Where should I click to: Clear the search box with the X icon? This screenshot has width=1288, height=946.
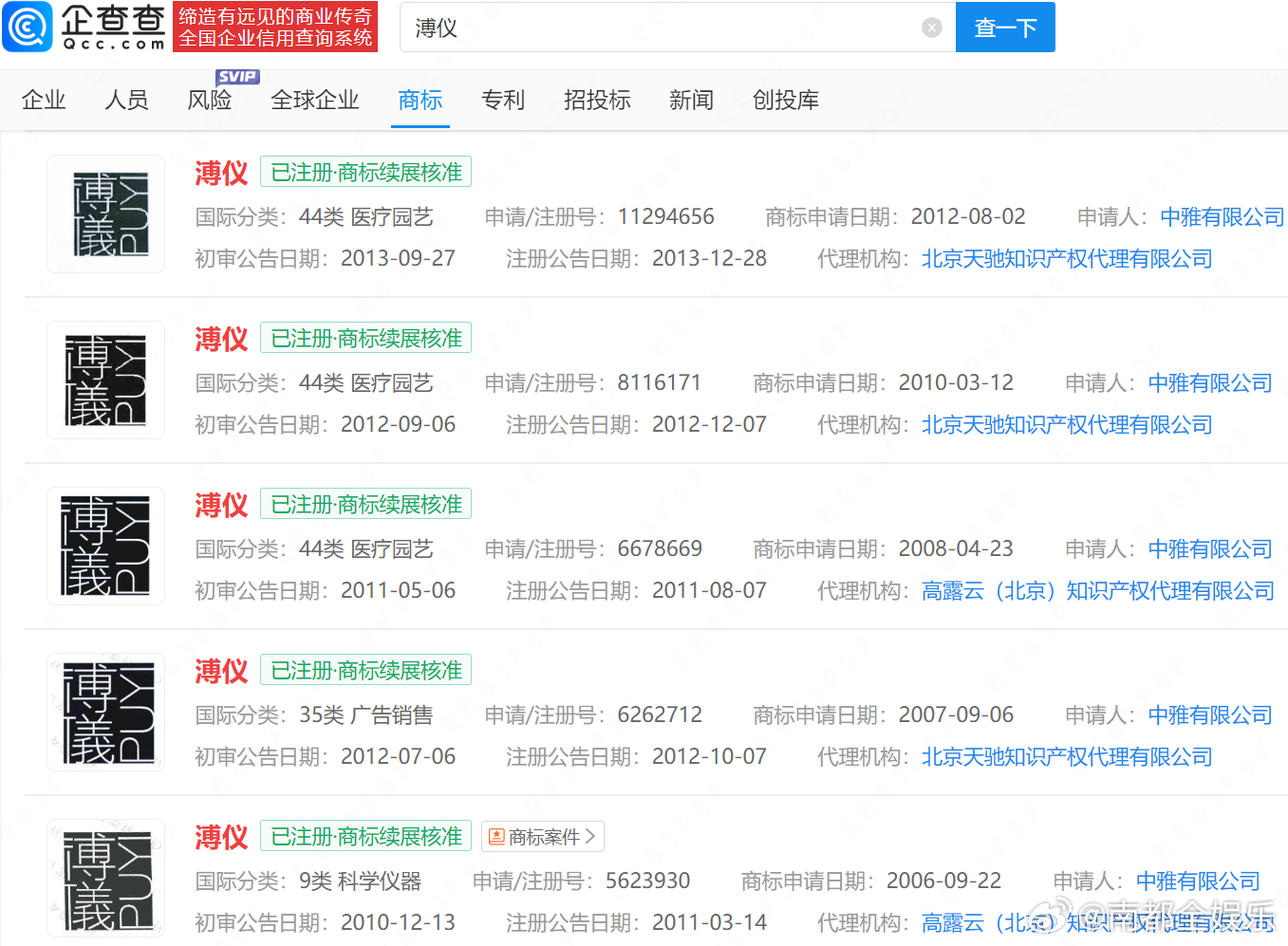pyautogui.click(x=932, y=28)
